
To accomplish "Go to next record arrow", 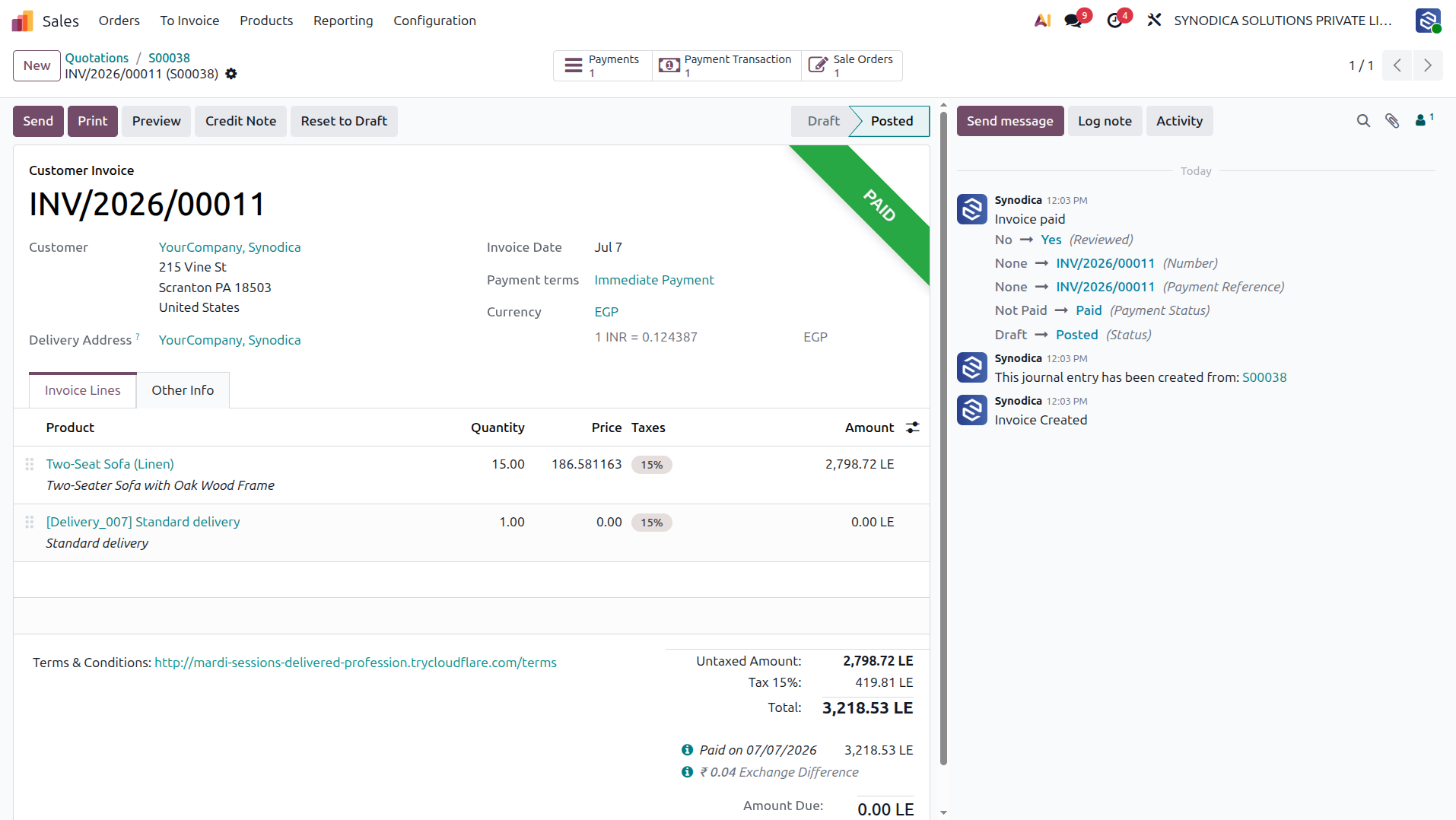I will coord(1428,65).
